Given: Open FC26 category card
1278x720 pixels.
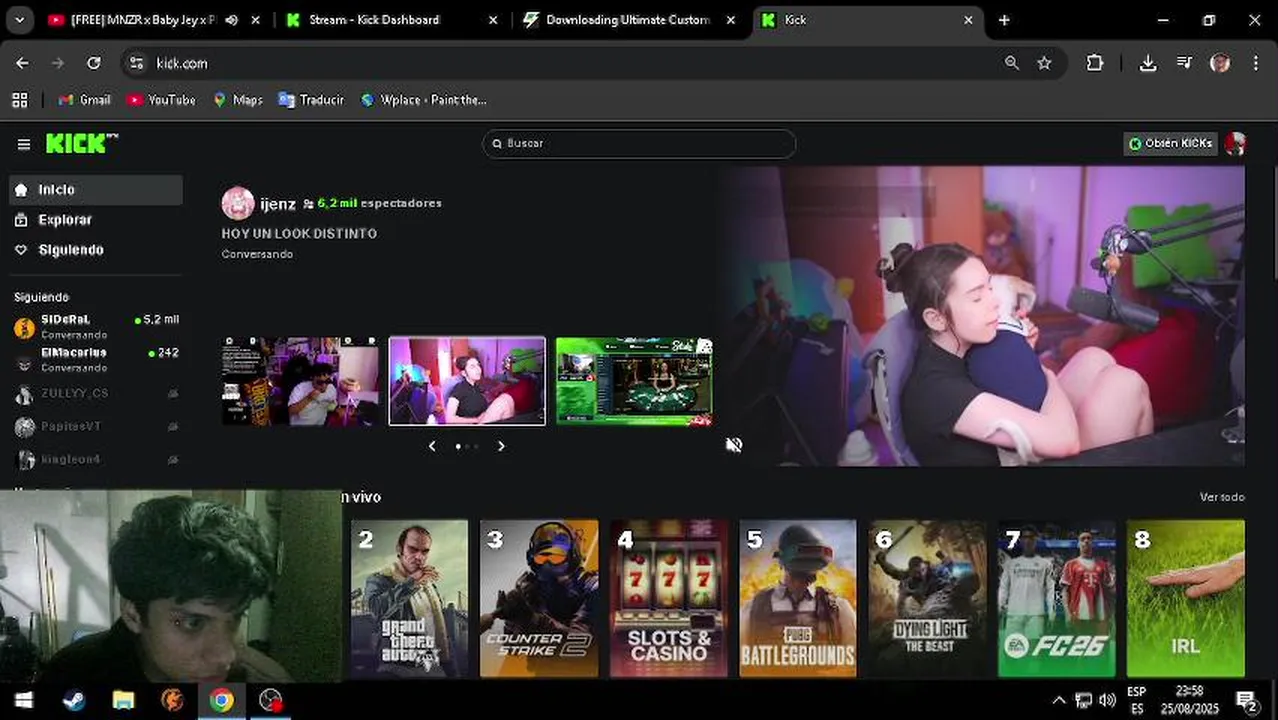Looking at the screenshot, I should pyautogui.click(x=1057, y=598).
